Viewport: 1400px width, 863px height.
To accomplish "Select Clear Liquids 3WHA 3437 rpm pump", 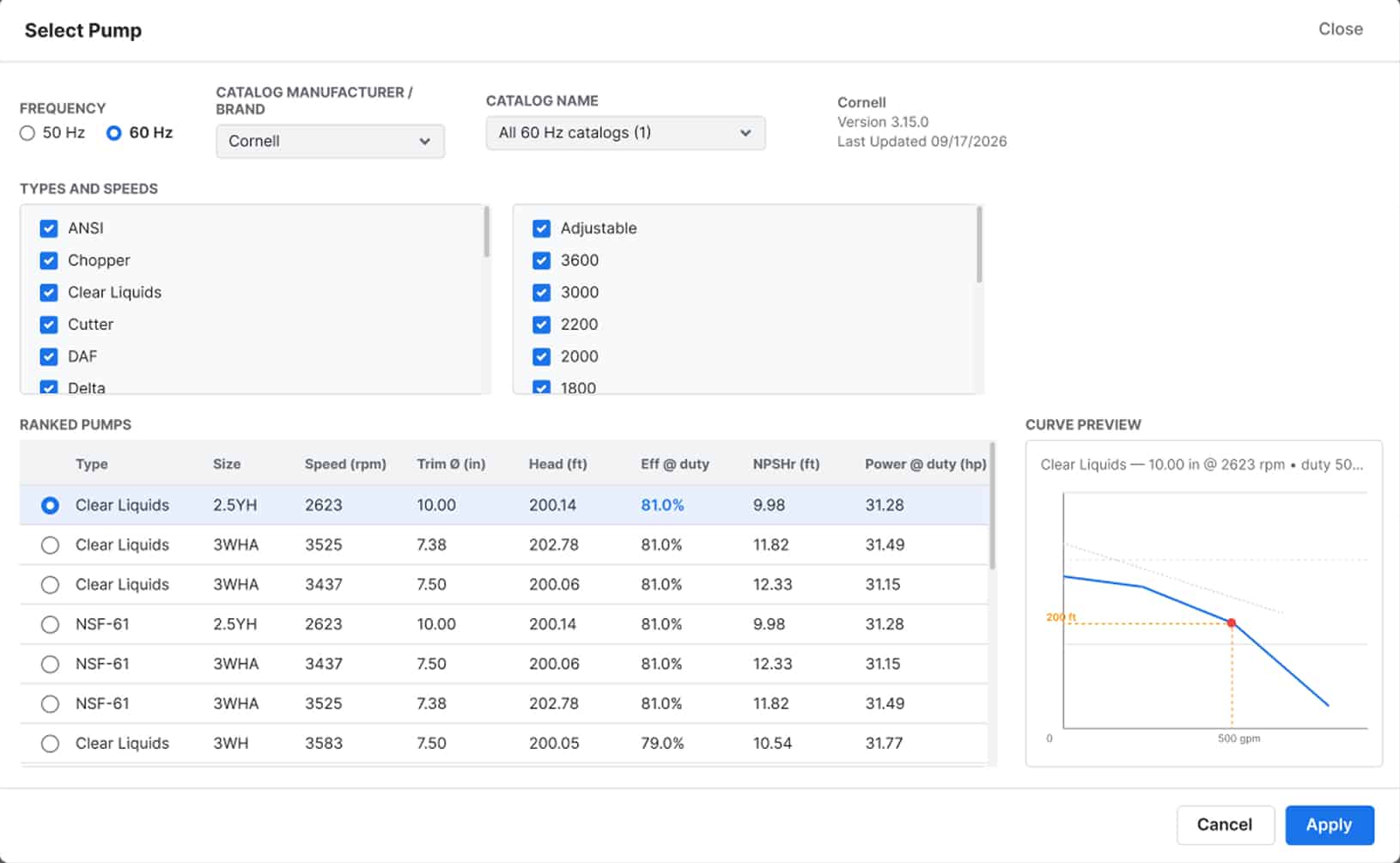I will [50, 585].
